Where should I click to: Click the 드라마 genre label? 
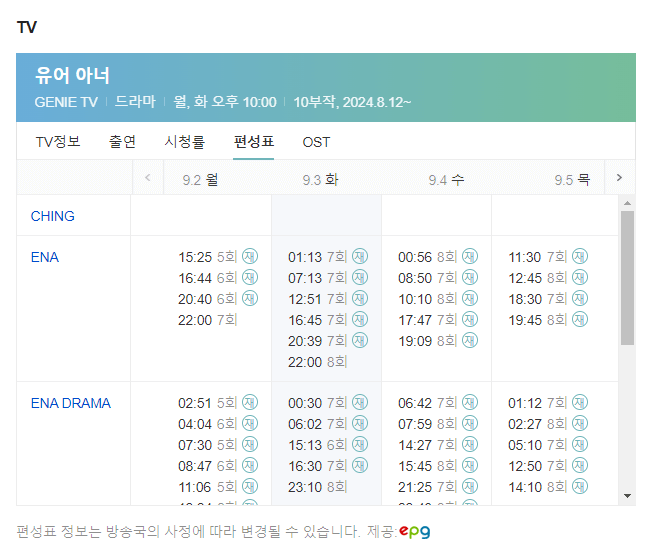pyautogui.click(x=135, y=101)
